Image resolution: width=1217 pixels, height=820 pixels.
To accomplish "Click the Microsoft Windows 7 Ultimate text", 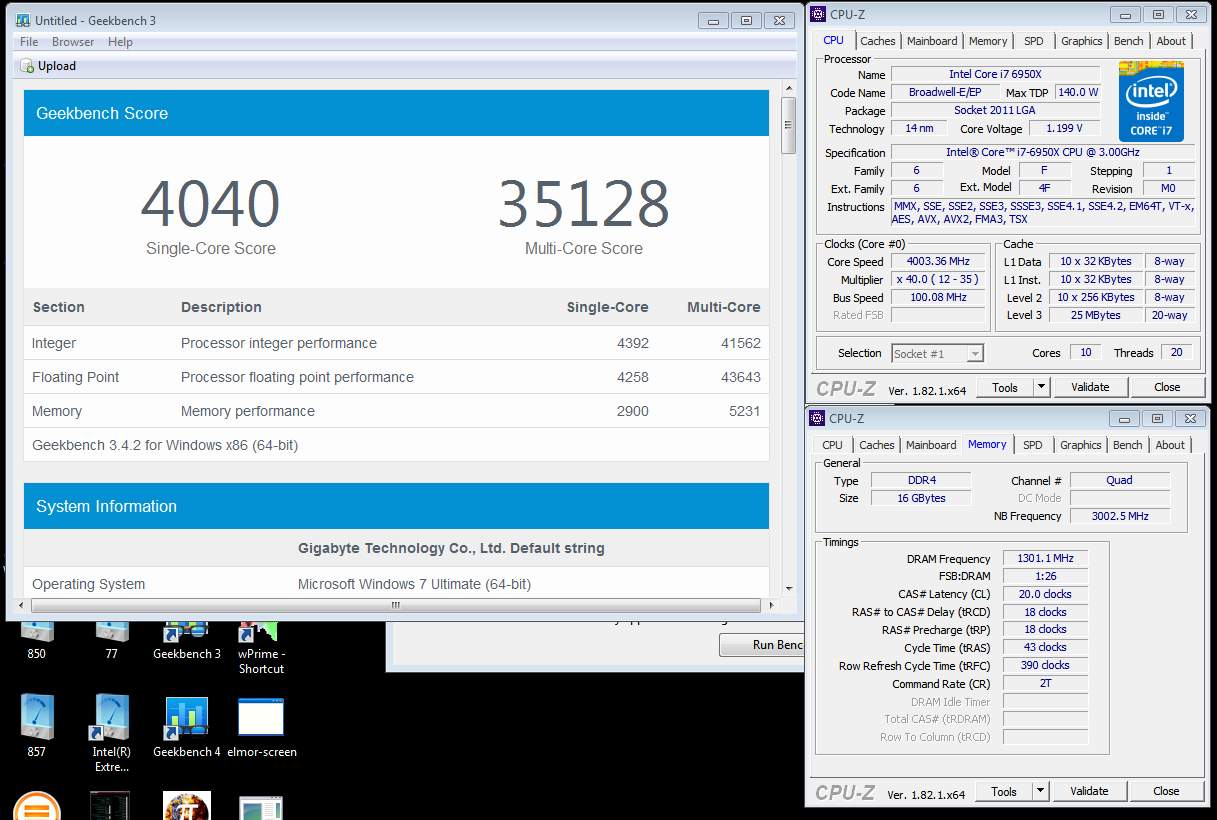I will [x=414, y=584].
